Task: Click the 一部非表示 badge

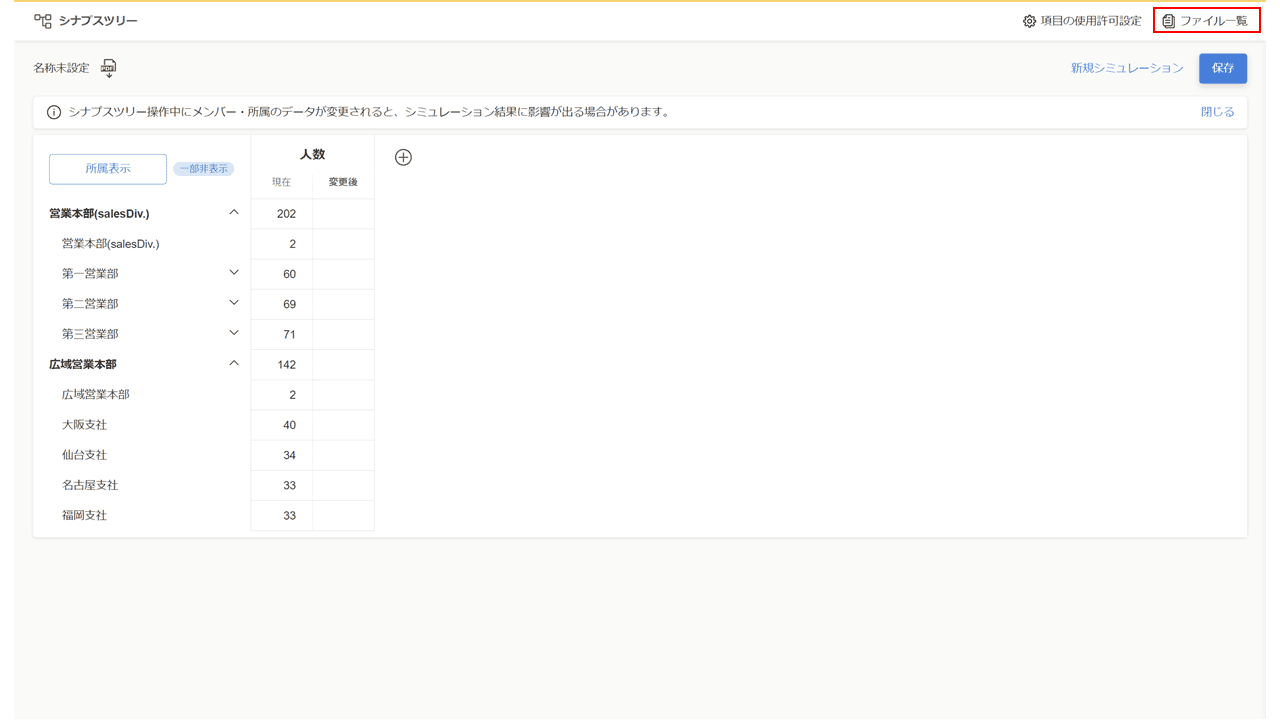Action: click(x=203, y=169)
